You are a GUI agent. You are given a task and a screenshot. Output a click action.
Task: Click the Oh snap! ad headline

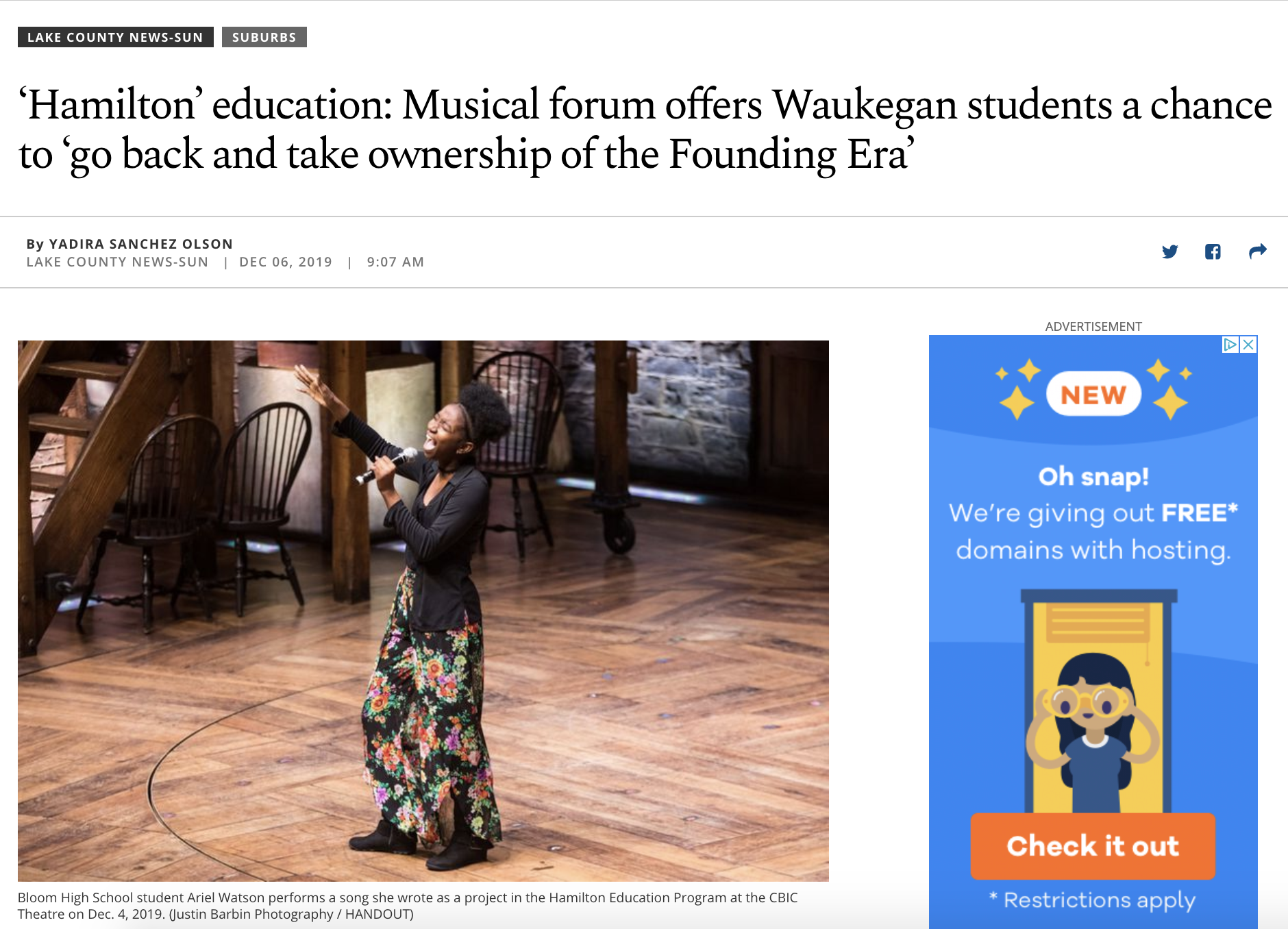(x=1093, y=476)
